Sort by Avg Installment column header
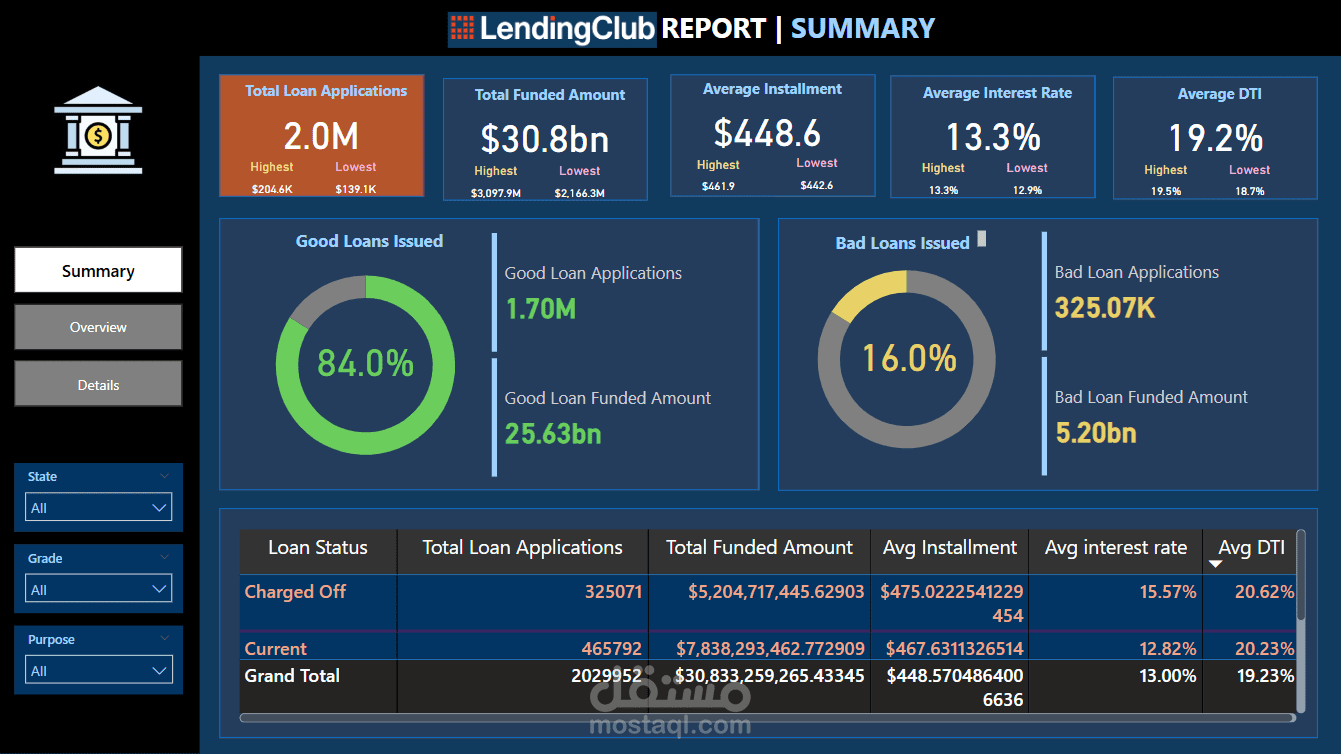1341x754 pixels. 949,548
